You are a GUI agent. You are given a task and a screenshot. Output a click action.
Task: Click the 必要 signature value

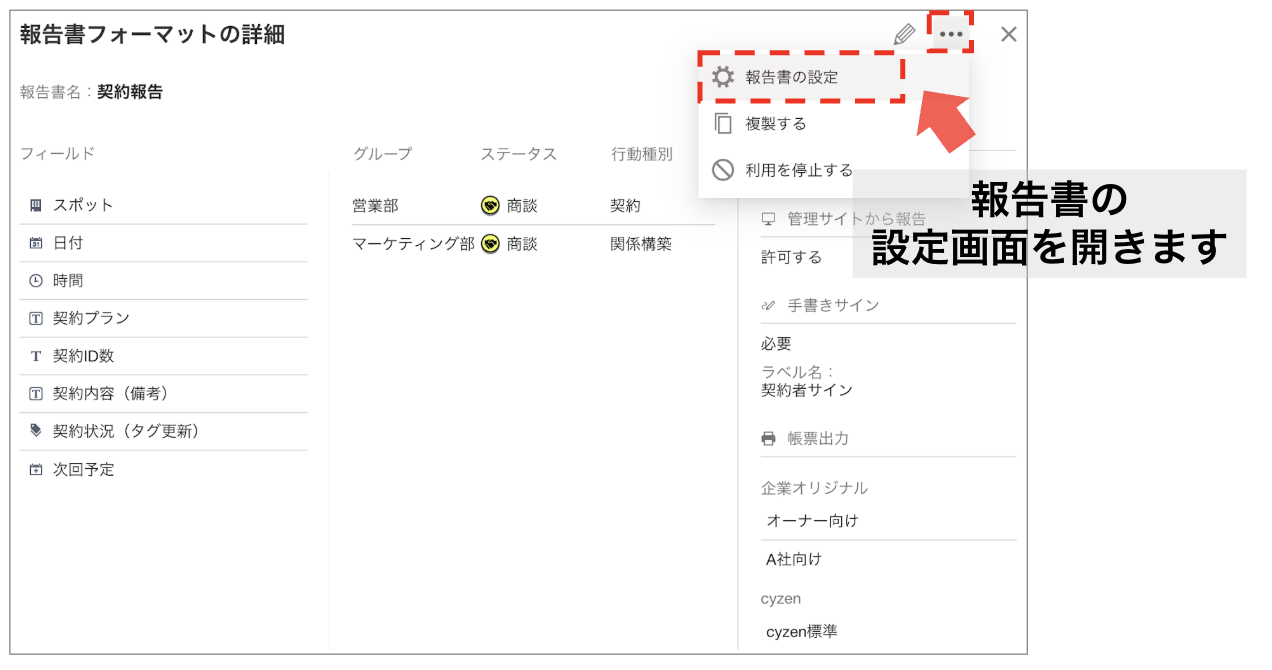[x=776, y=343]
